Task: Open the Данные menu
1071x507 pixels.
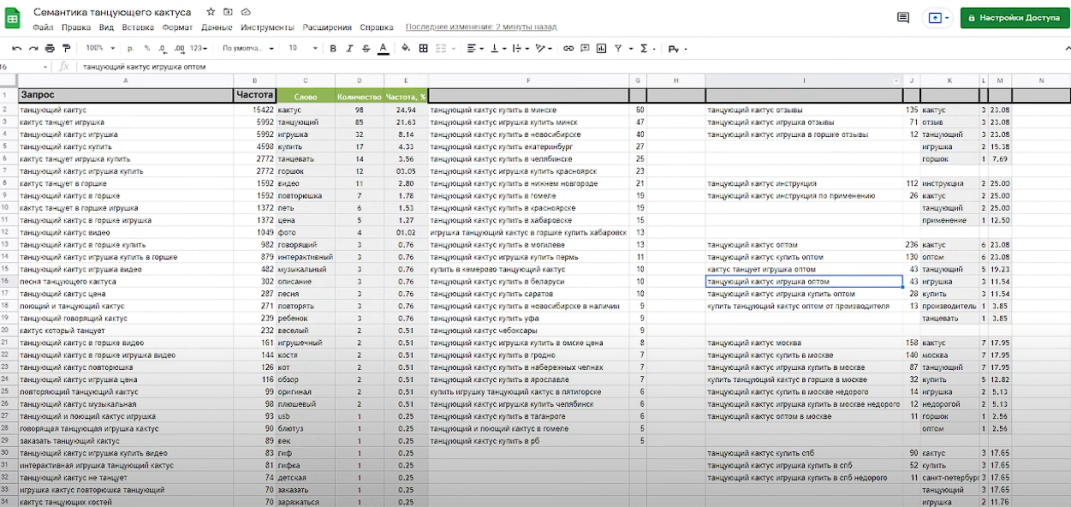Action: 217,27
